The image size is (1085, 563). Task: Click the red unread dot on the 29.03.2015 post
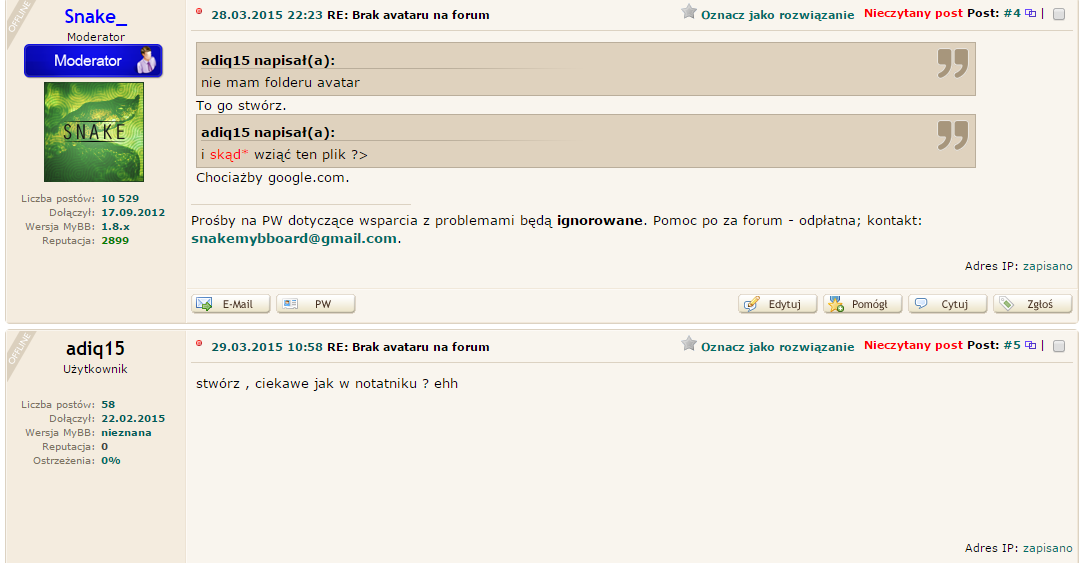pyautogui.click(x=199, y=343)
